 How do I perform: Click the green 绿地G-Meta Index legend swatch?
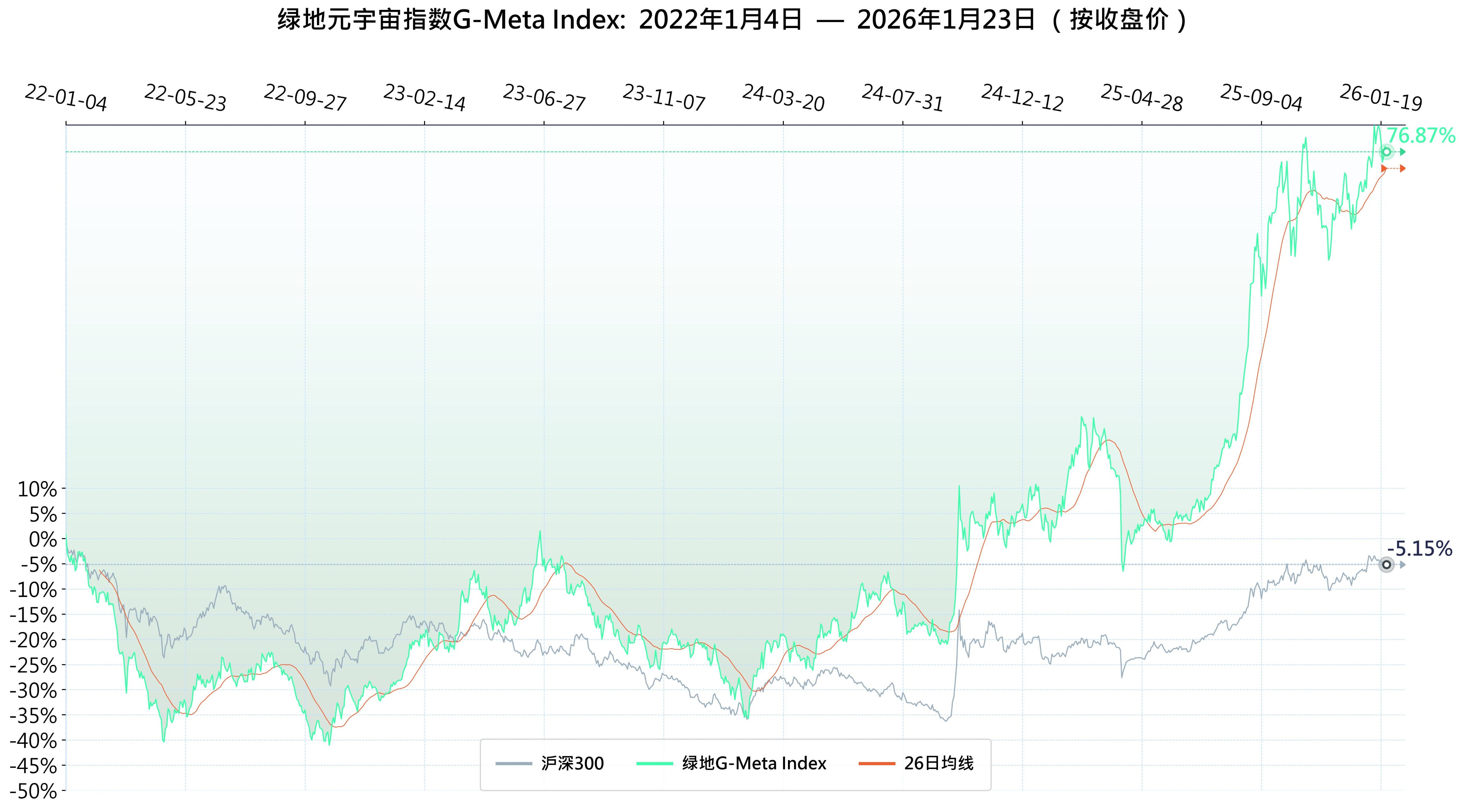(x=654, y=764)
